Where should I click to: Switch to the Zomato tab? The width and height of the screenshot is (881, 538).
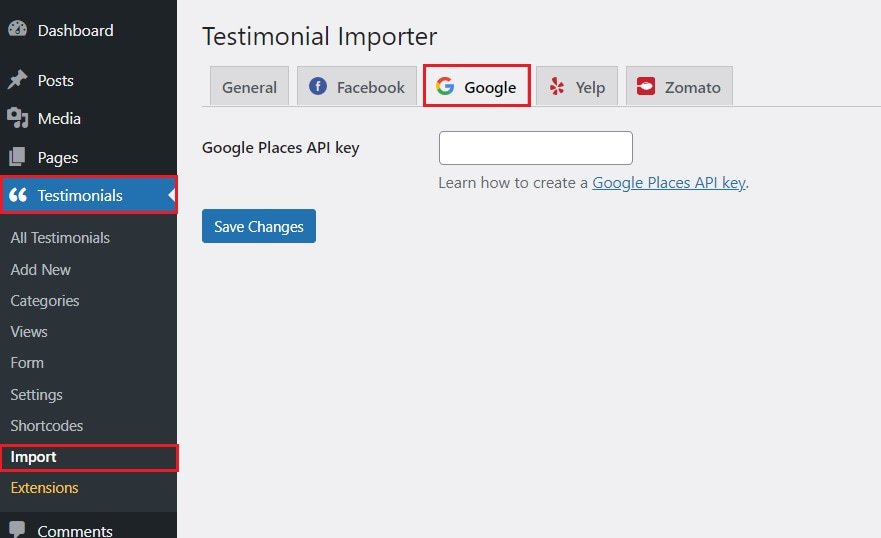pos(679,86)
